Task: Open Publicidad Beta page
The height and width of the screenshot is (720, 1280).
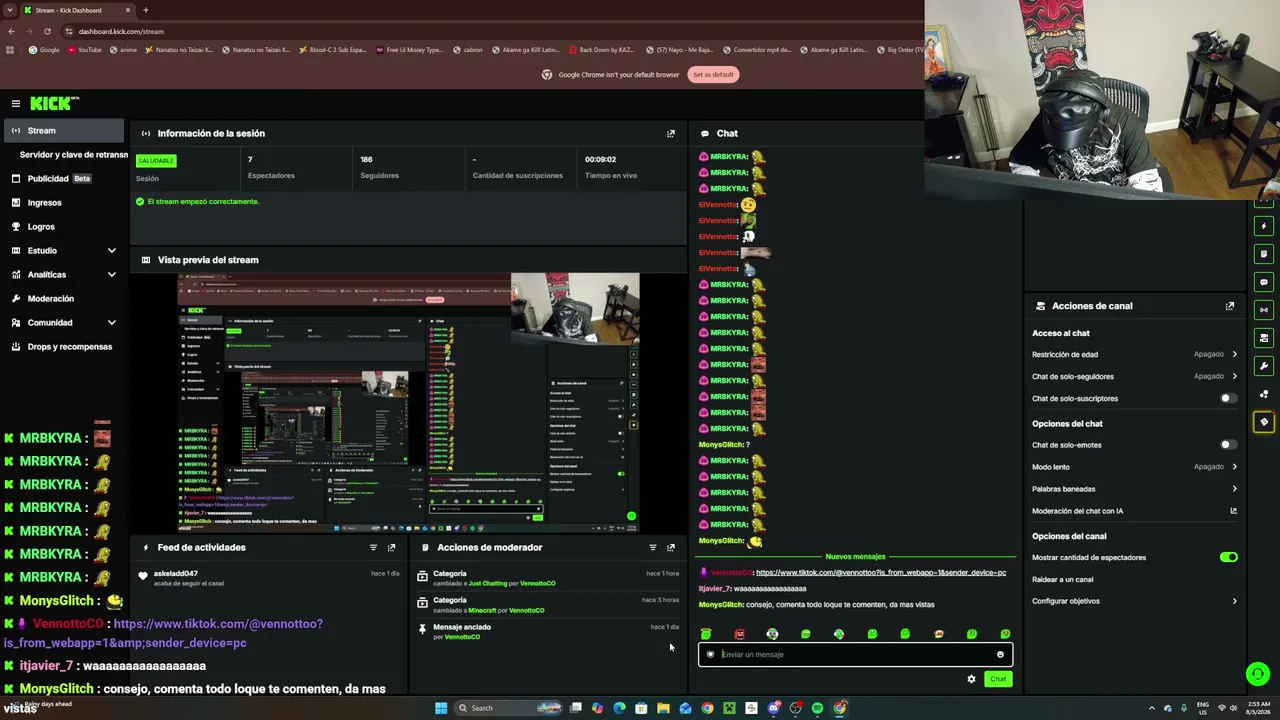Action: pyautogui.click(x=64, y=178)
